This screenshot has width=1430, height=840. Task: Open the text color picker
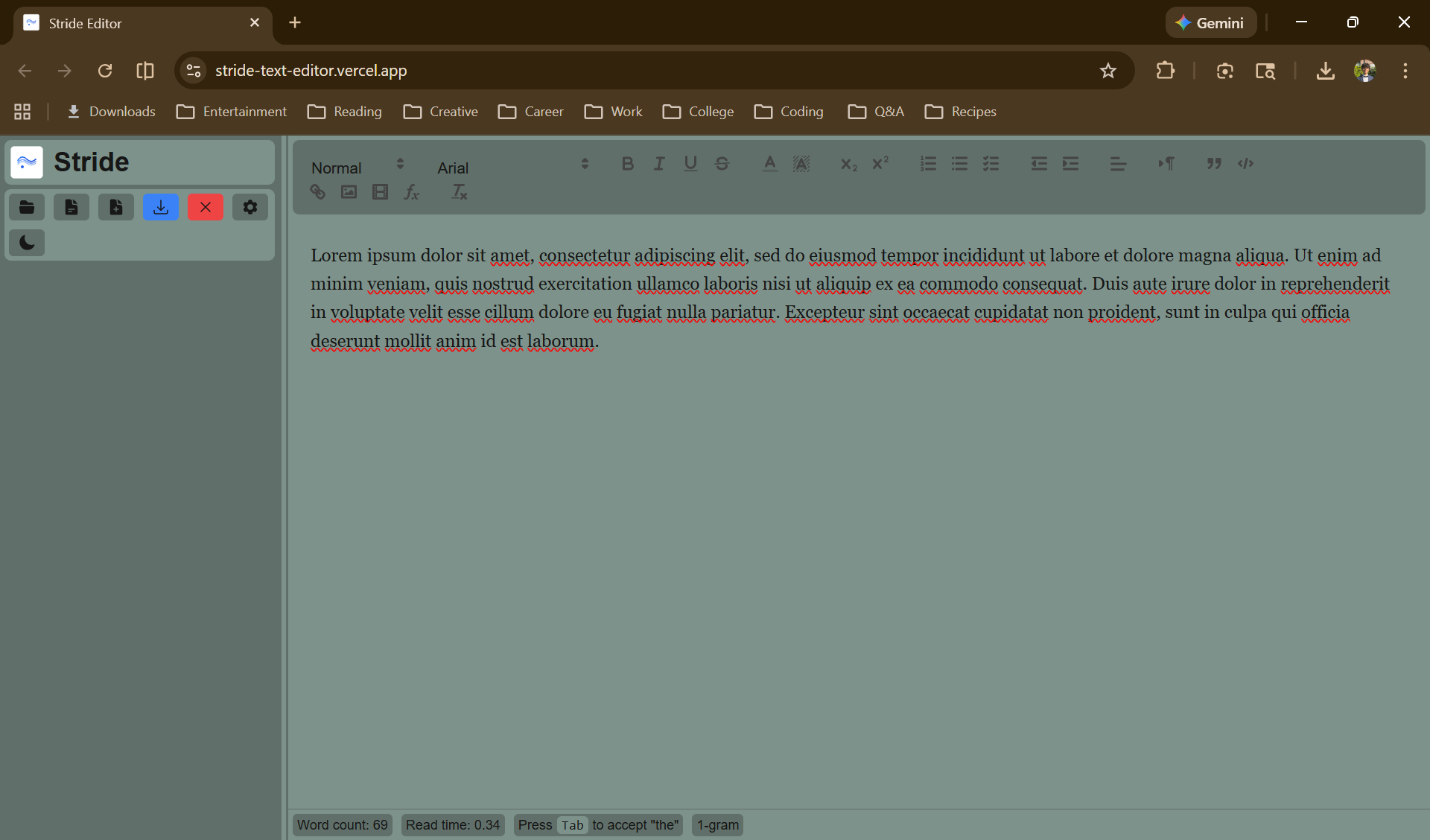[770, 164]
